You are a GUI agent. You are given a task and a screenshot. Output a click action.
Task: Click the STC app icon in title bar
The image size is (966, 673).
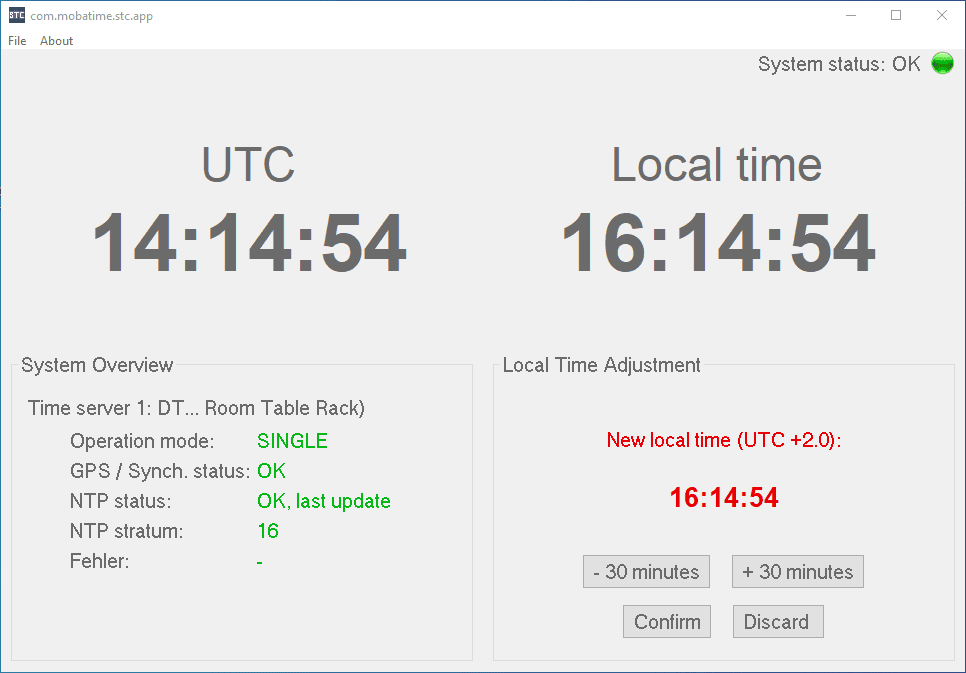point(17,15)
